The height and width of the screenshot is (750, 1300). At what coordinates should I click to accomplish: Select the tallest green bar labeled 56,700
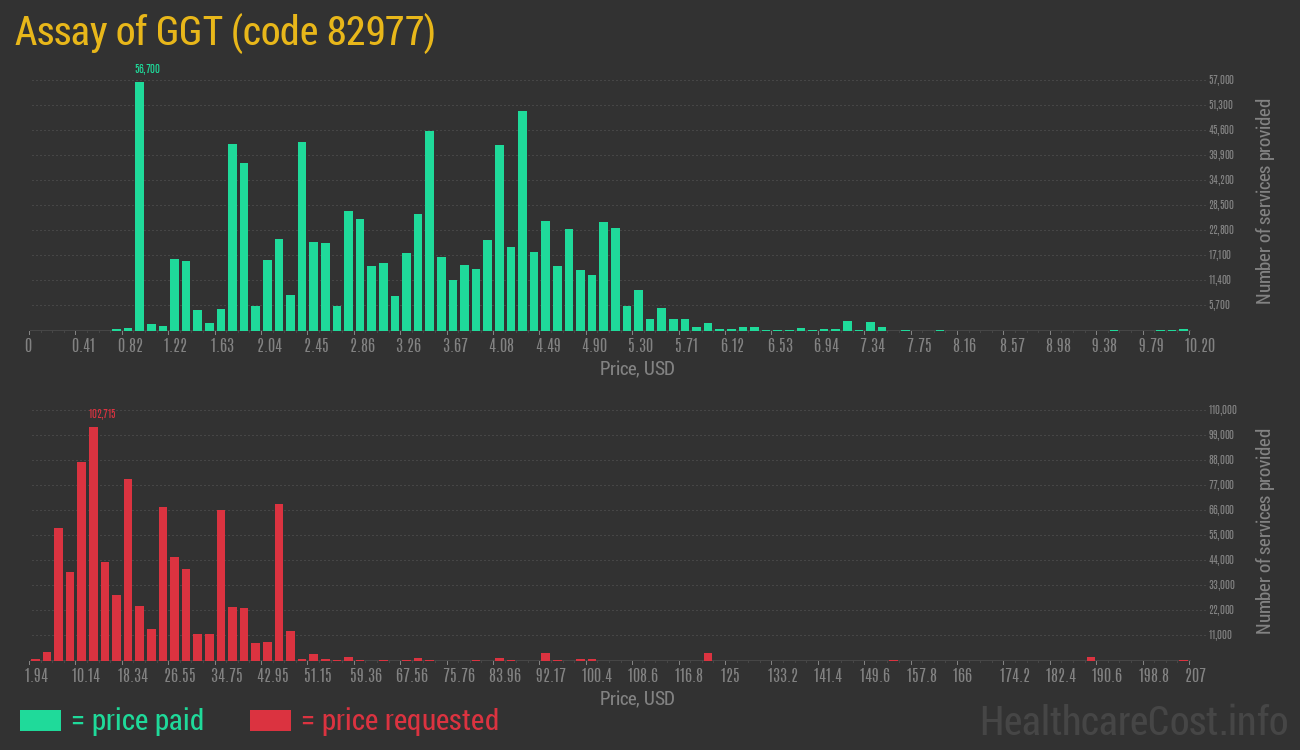[139, 205]
